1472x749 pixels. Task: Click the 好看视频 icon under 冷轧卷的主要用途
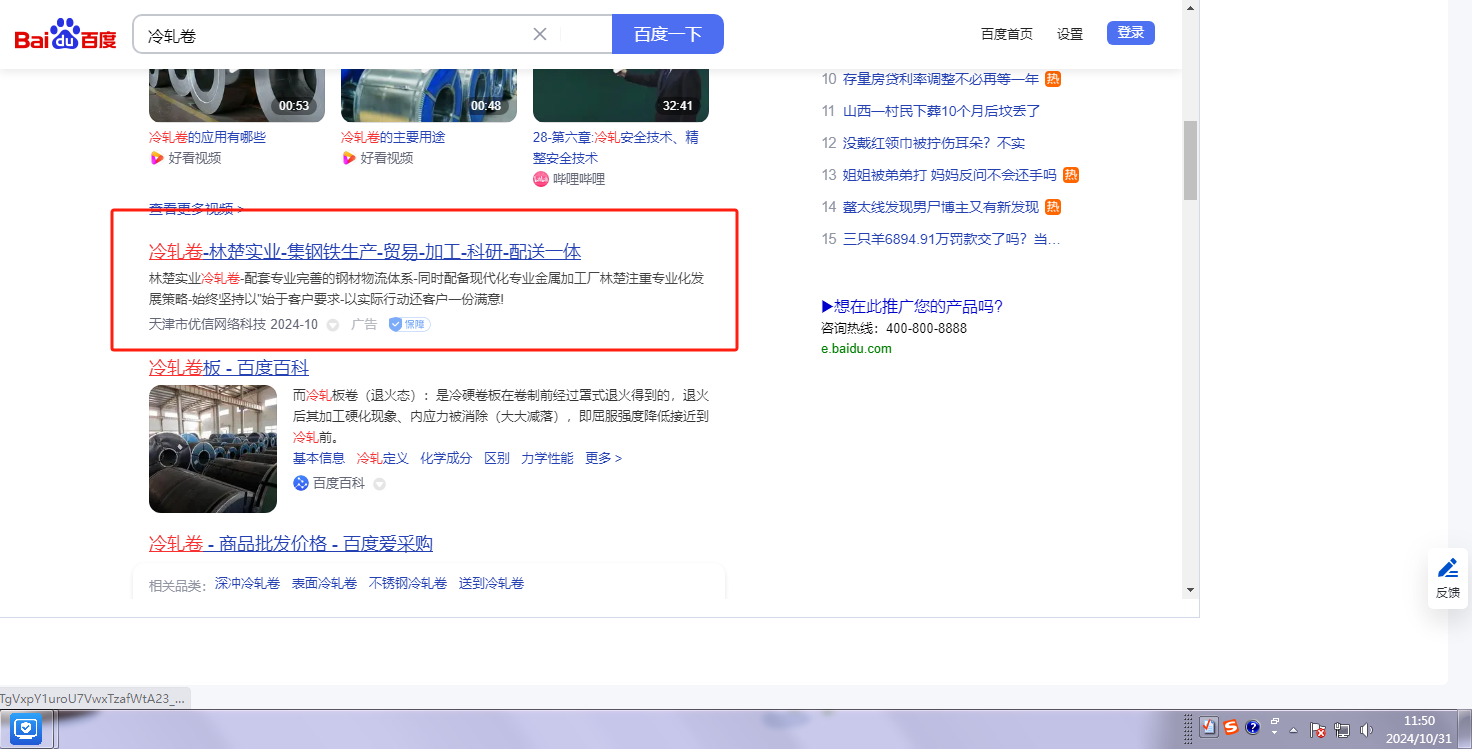click(x=348, y=158)
